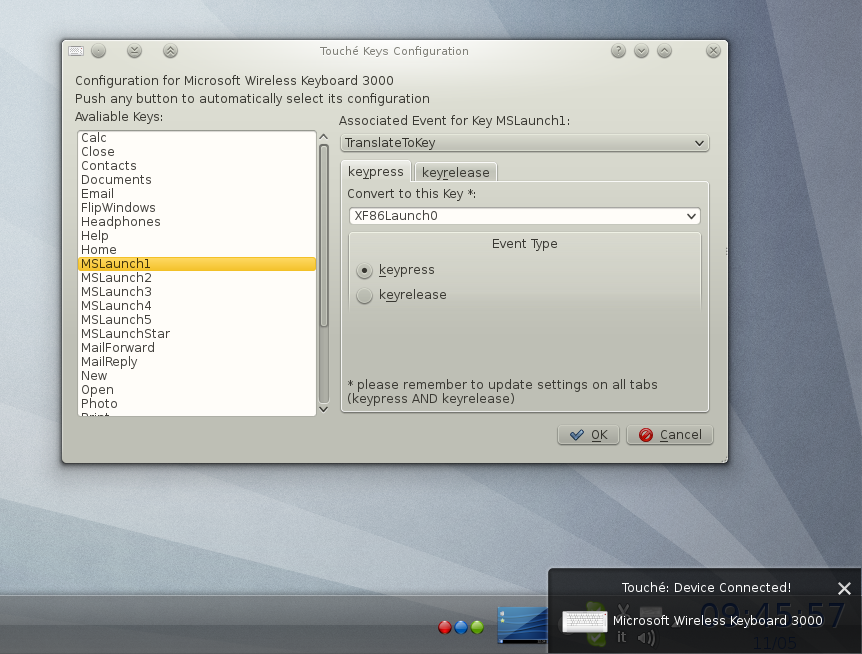Viewport: 862px width, 654px height.
Task: Click the Microsoft Wireless Keyboard 3000 notification text
Action: tap(717, 620)
